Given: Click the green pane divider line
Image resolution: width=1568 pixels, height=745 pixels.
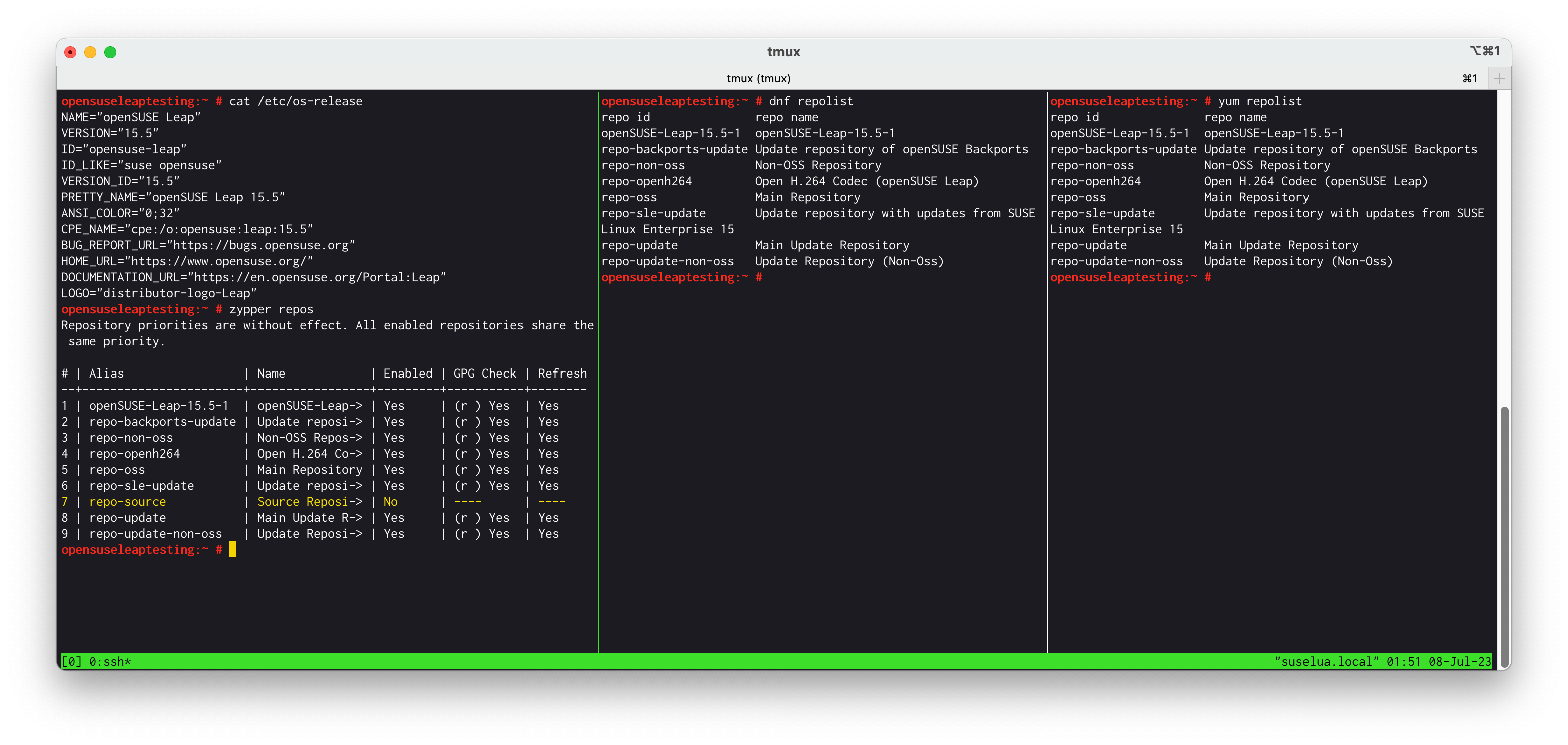Looking at the screenshot, I should [x=598, y=426].
